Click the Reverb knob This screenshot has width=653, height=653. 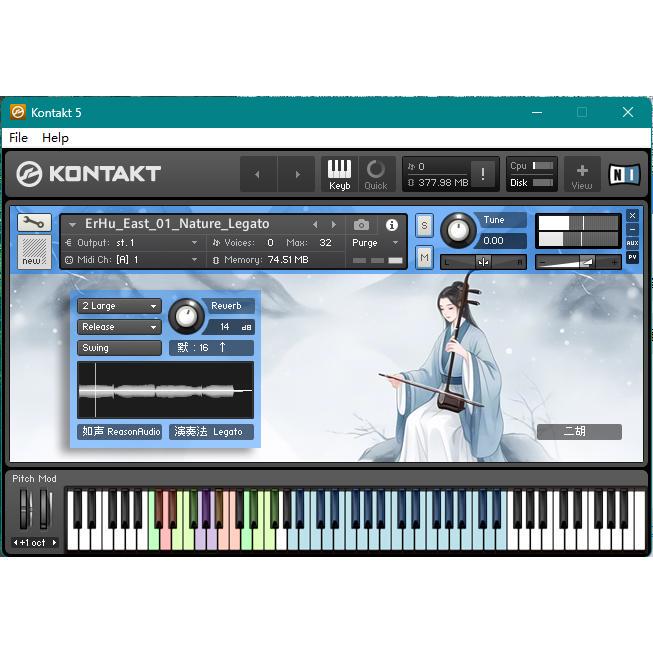coord(186,317)
